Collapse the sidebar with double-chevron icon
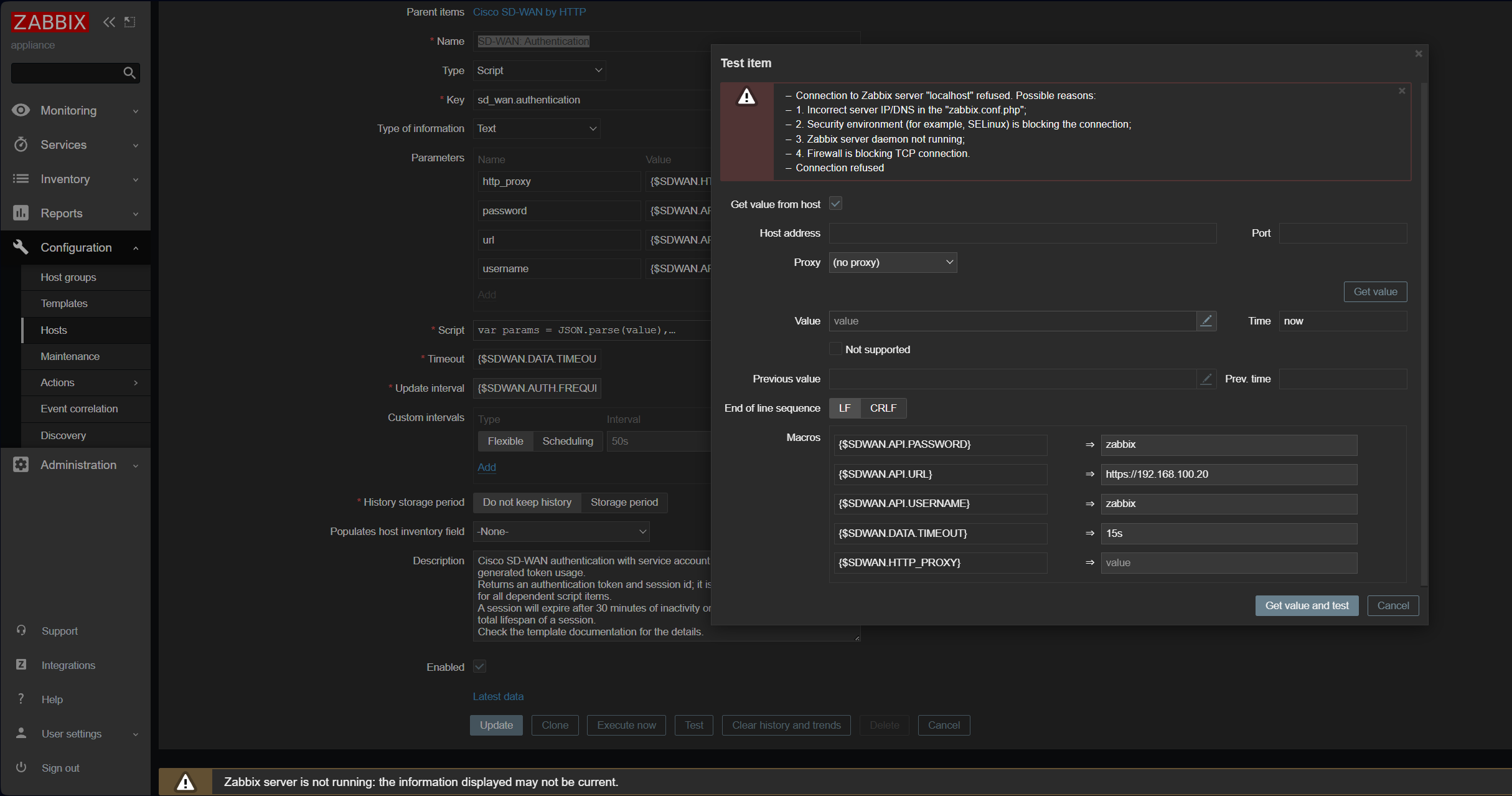 click(110, 22)
